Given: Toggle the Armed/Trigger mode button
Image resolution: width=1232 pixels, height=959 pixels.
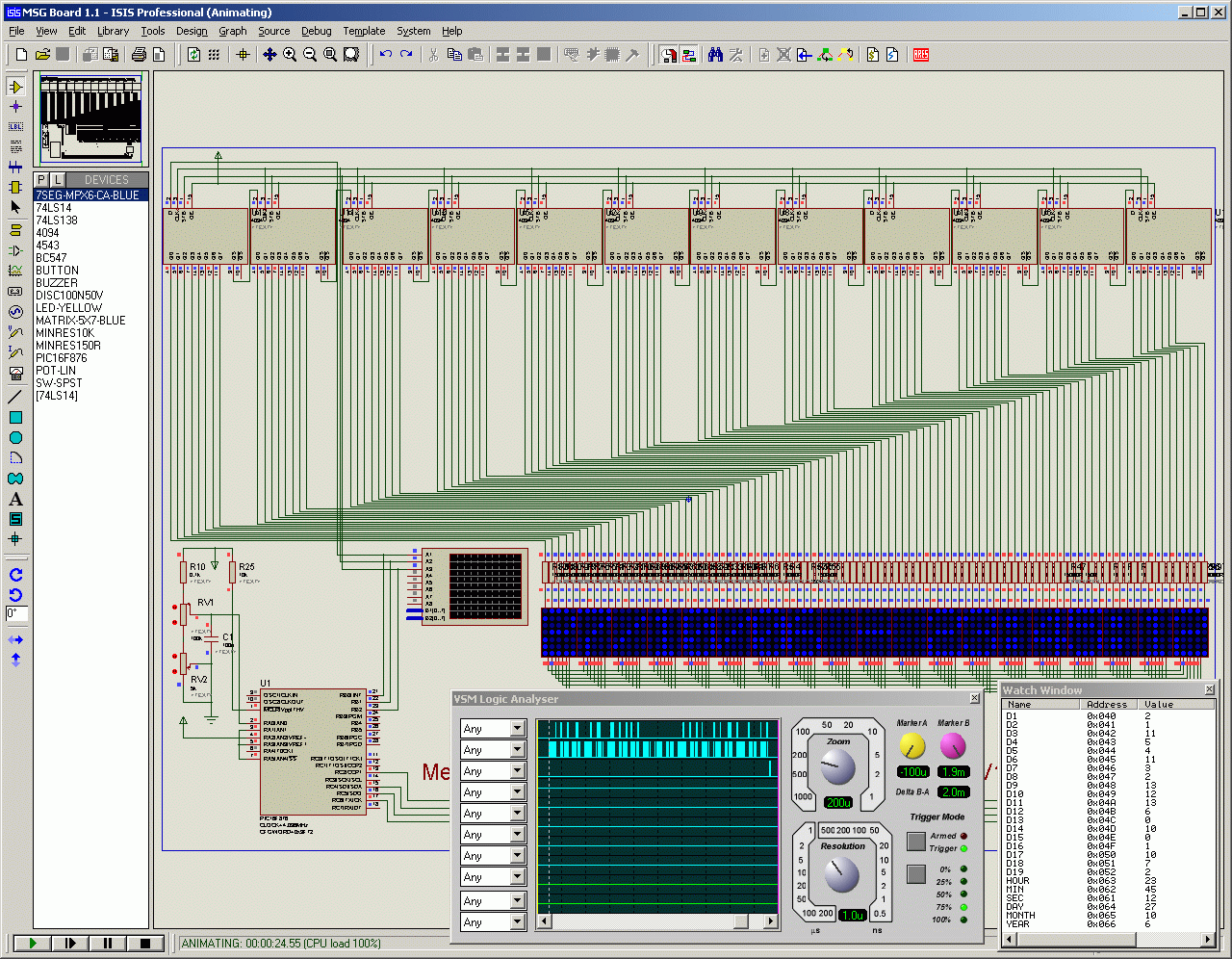Looking at the screenshot, I should point(916,842).
